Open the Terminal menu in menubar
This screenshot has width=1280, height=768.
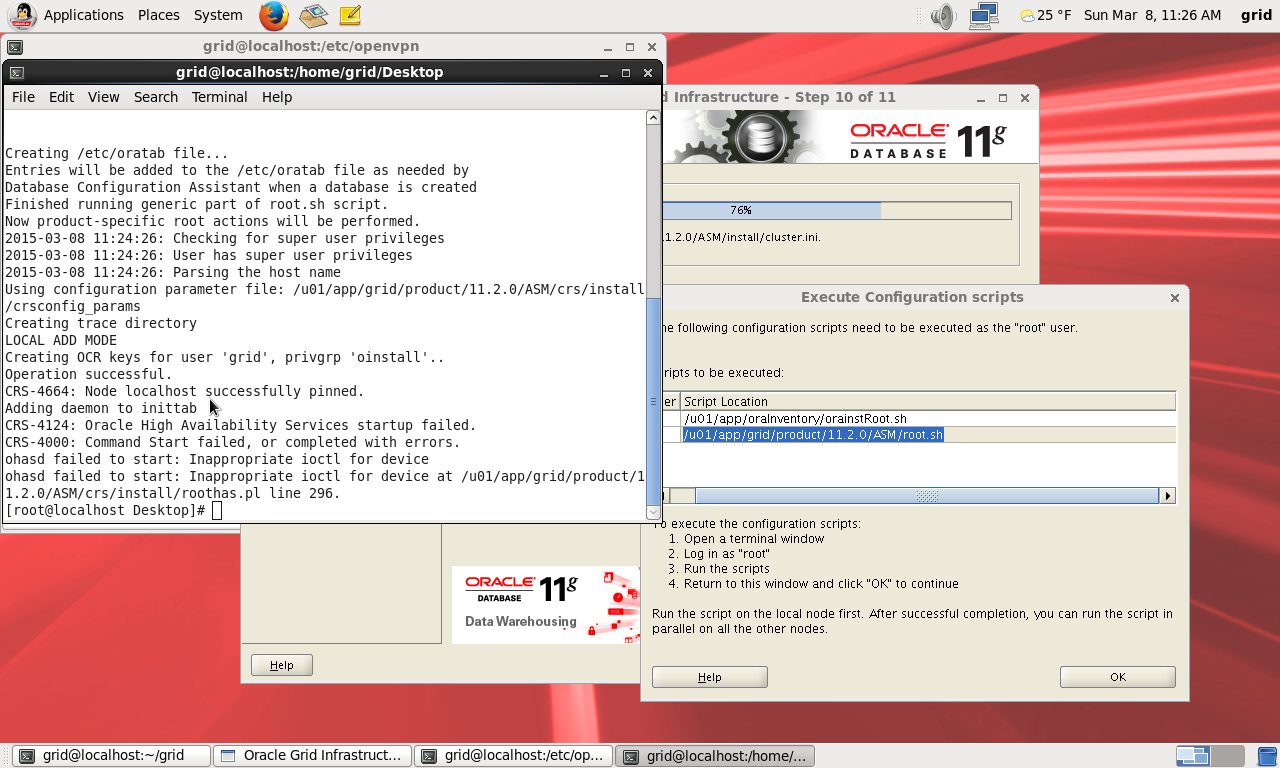click(220, 97)
